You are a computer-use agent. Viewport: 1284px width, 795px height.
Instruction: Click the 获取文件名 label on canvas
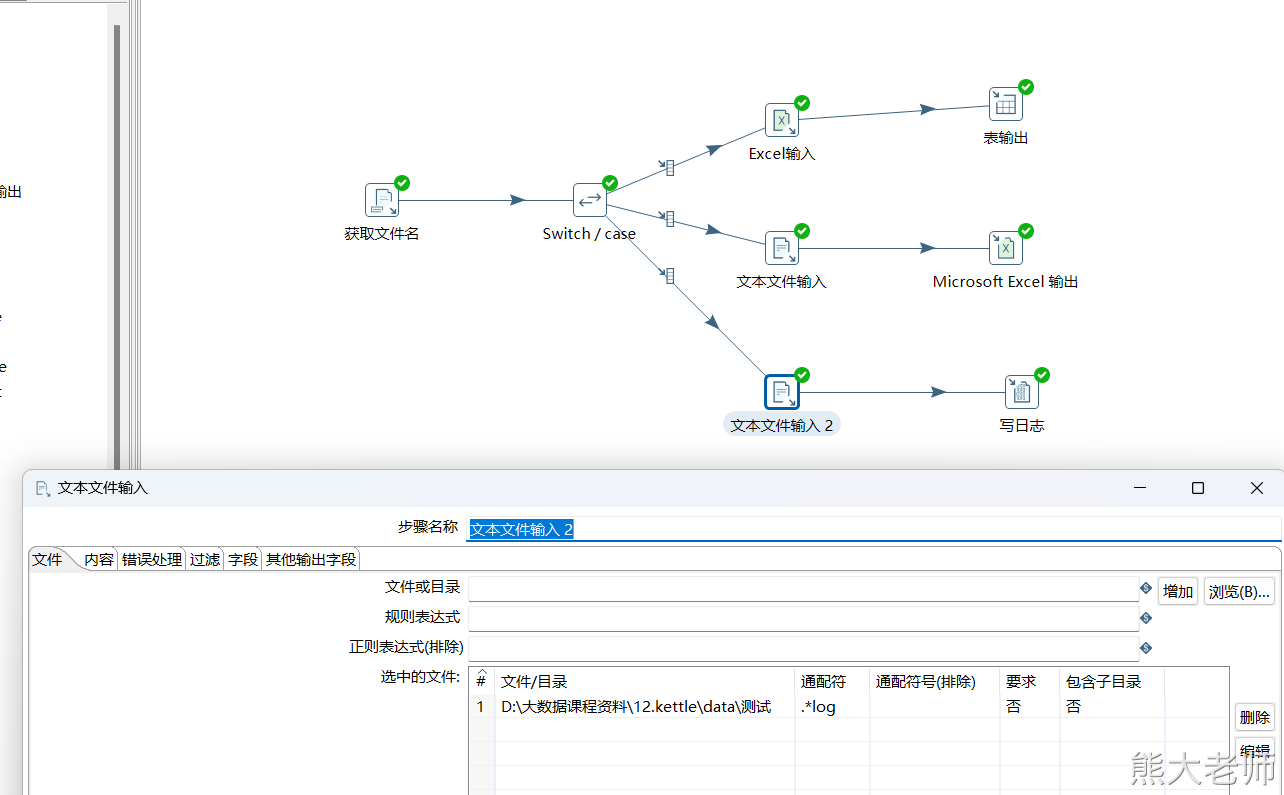(382, 234)
